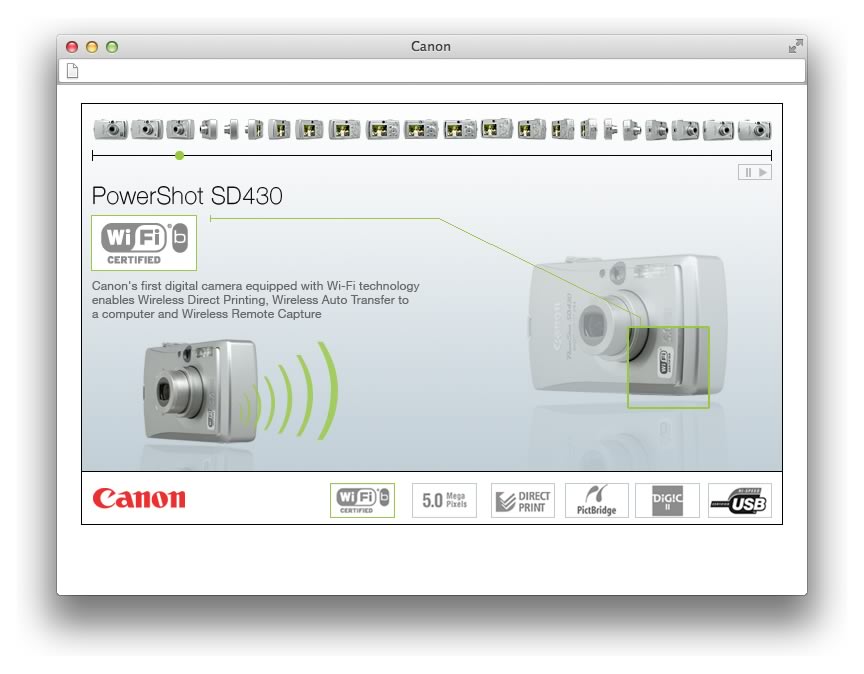Pause the camera rotation animation
Screen dimensions: 864x674
pos(748,172)
